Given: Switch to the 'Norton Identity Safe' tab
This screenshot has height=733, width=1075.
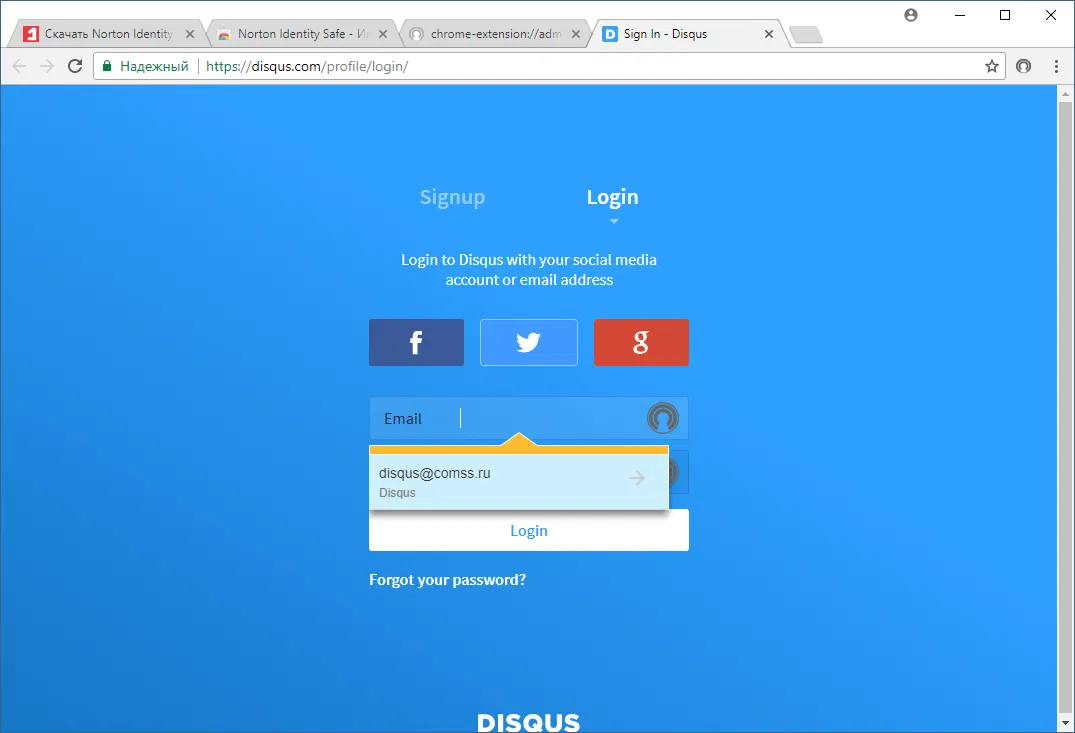Looking at the screenshot, I should coord(302,34).
